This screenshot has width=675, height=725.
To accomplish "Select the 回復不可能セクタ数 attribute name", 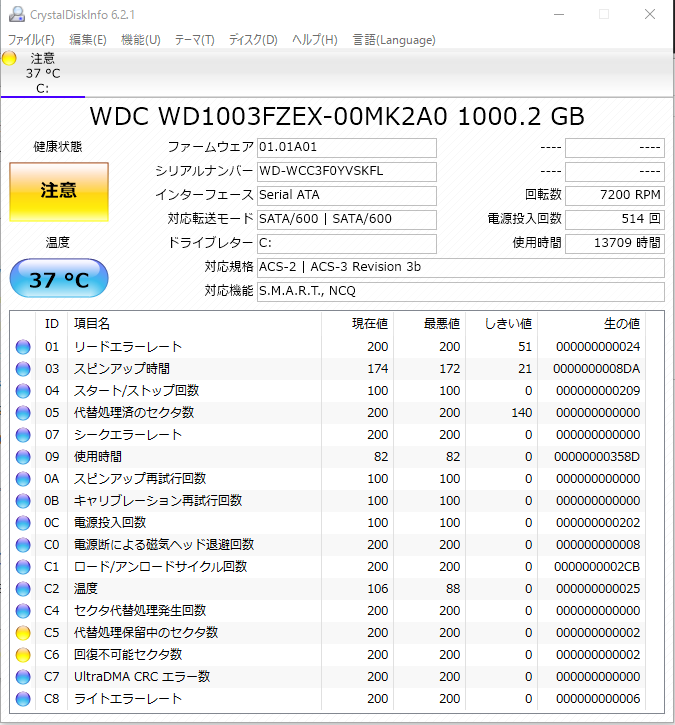I will click(128, 655).
